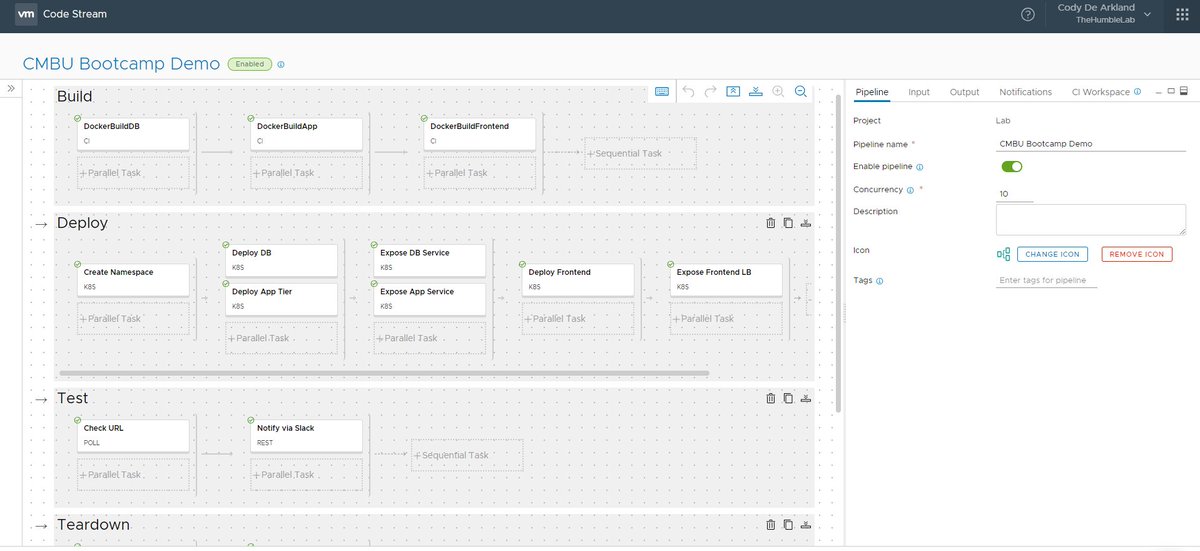
Task: Select the DockerBuildApp task card
Action: tap(306, 134)
